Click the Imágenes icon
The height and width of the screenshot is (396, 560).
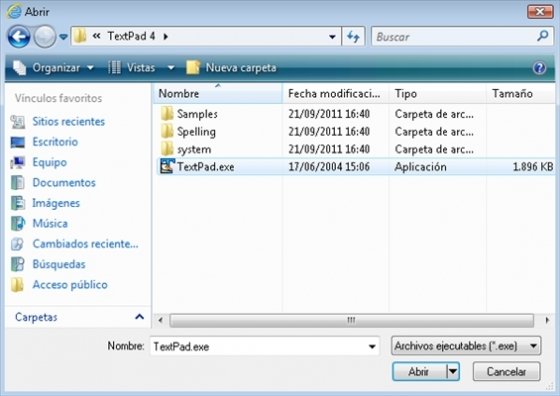(x=18, y=203)
